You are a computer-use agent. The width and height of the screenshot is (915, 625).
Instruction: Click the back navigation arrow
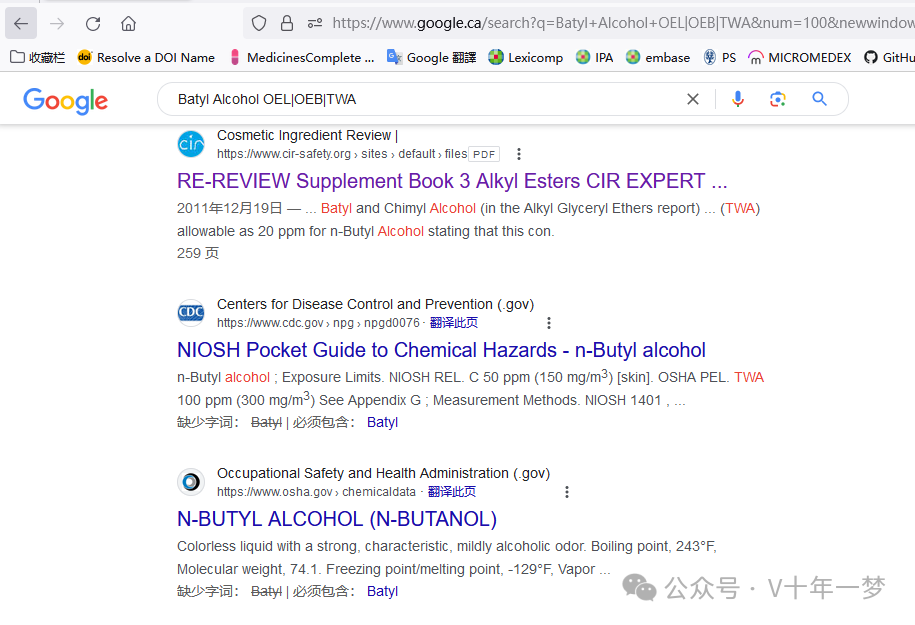(21, 21)
